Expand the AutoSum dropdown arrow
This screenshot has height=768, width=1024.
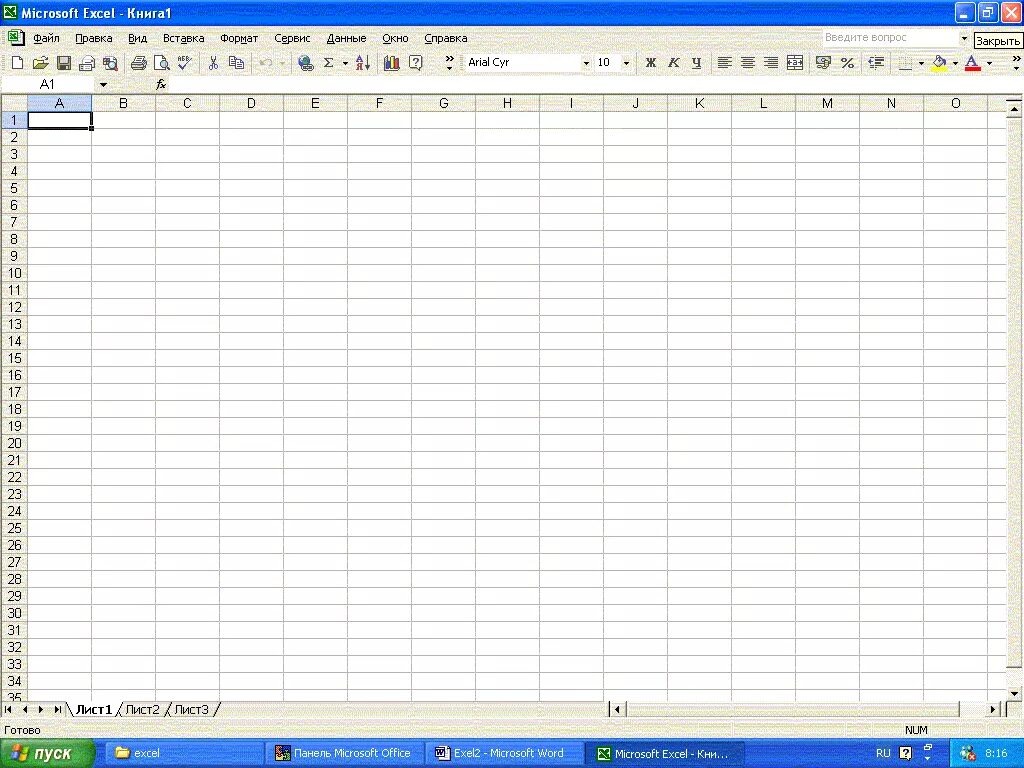345,63
